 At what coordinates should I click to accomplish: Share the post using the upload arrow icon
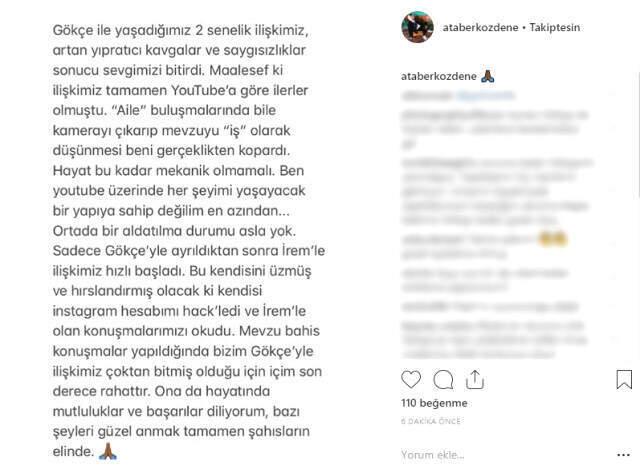point(475,379)
